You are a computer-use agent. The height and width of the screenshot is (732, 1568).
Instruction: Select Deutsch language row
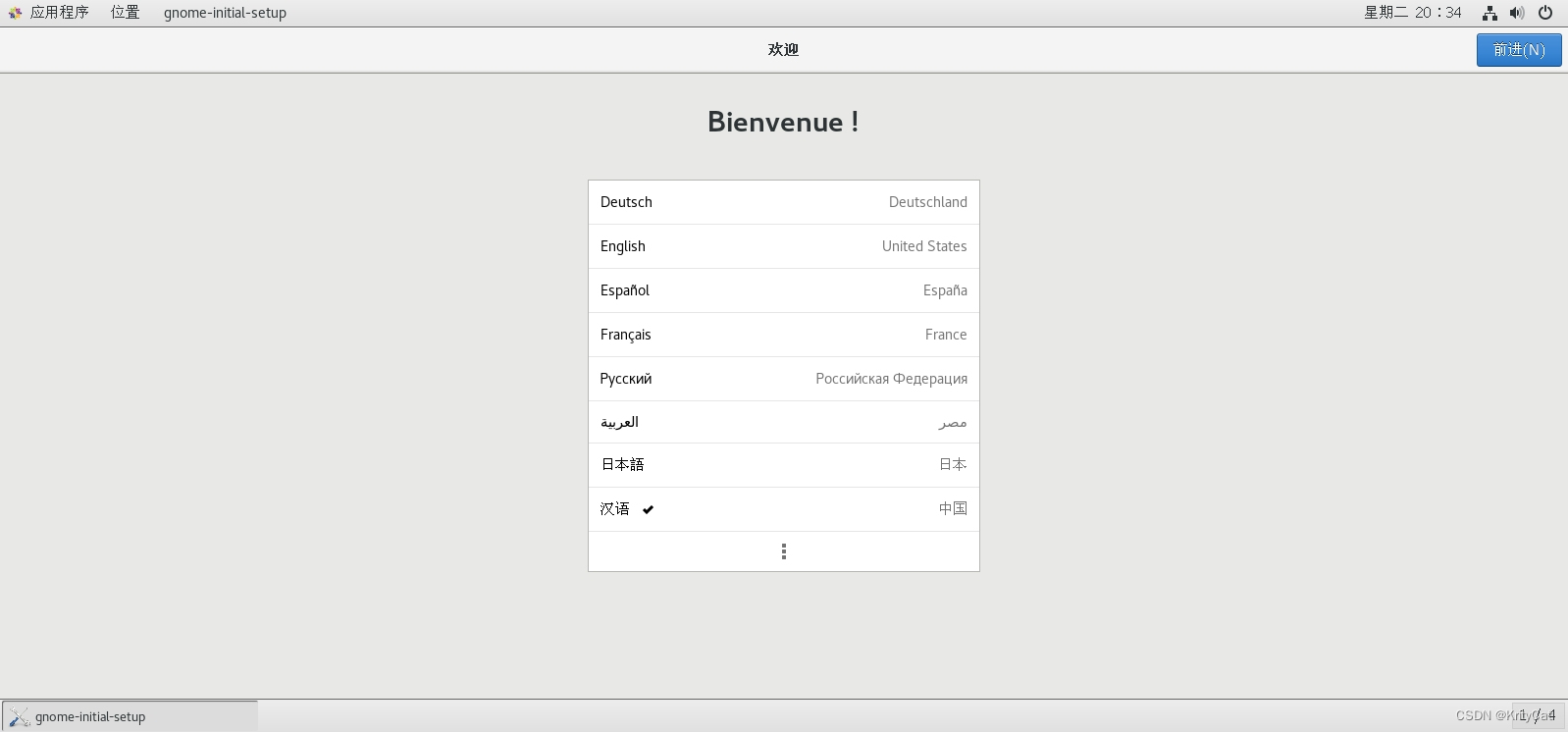tap(784, 202)
